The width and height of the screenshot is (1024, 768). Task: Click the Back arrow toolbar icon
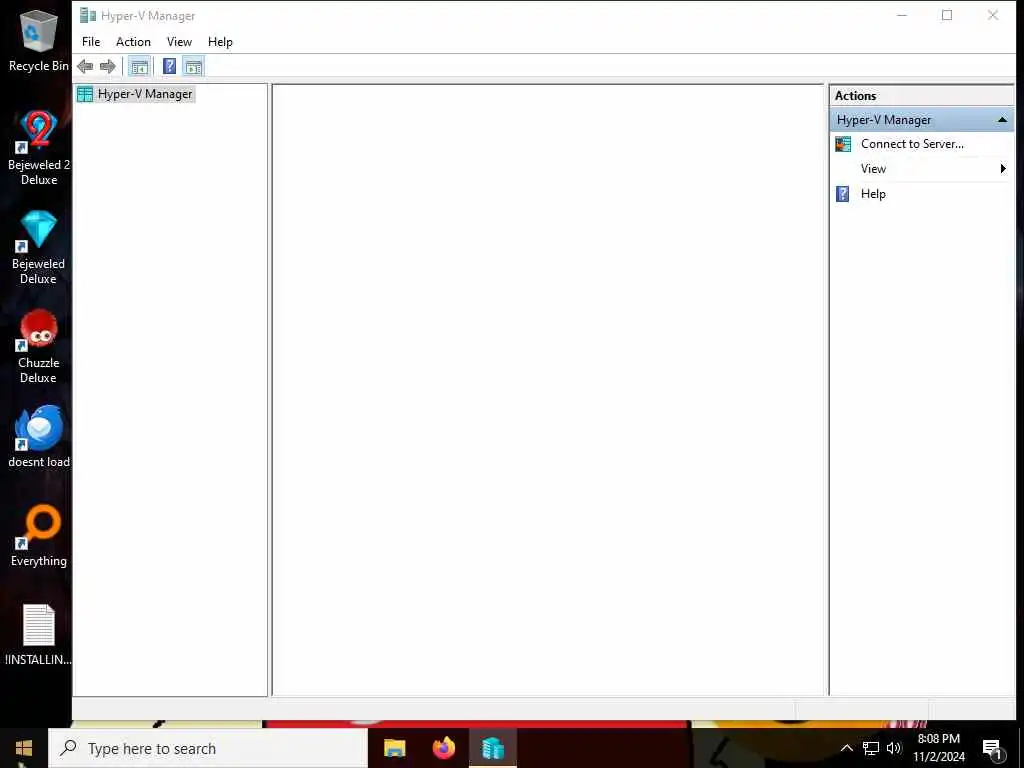click(85, 66)
